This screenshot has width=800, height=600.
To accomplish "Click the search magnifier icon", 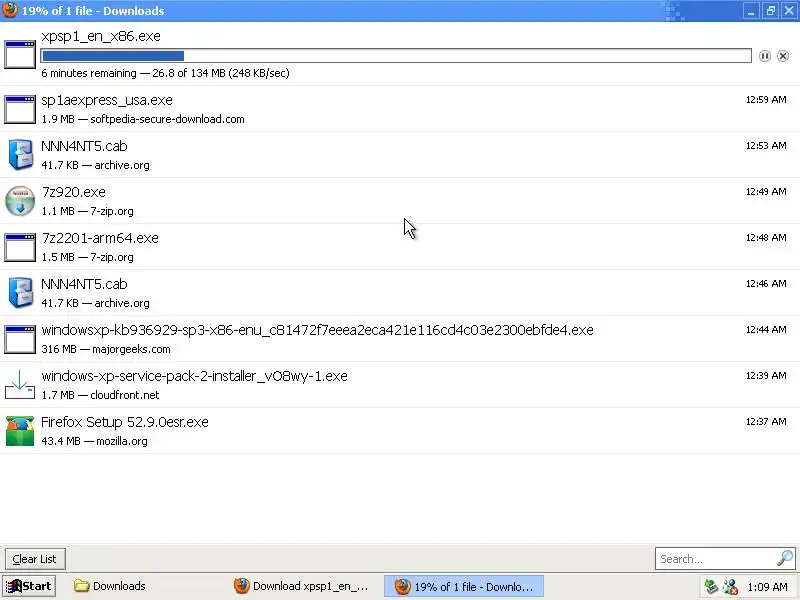I will click(x=785, y=558).
